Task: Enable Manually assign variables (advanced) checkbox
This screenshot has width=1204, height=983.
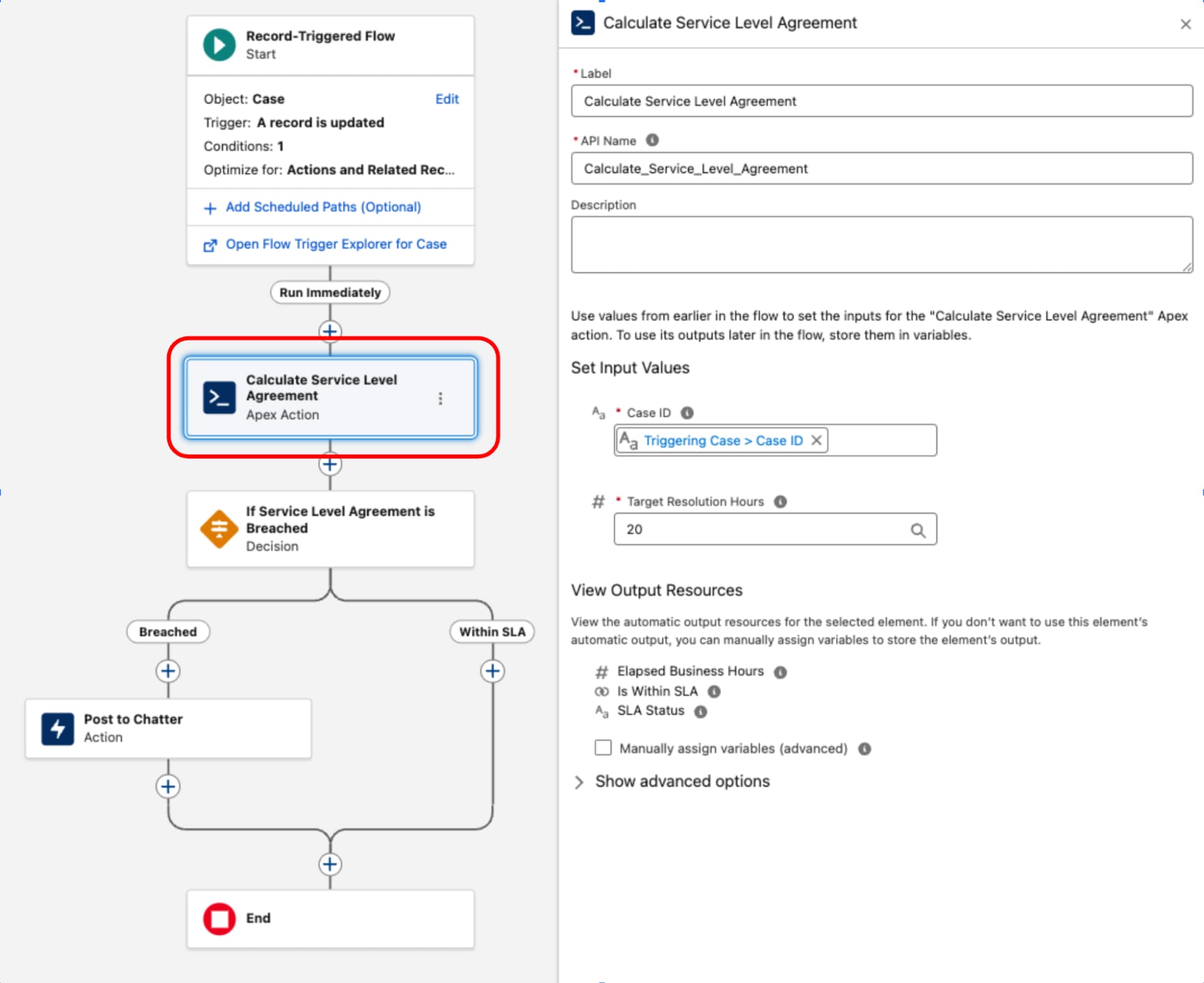Action: 603,747
